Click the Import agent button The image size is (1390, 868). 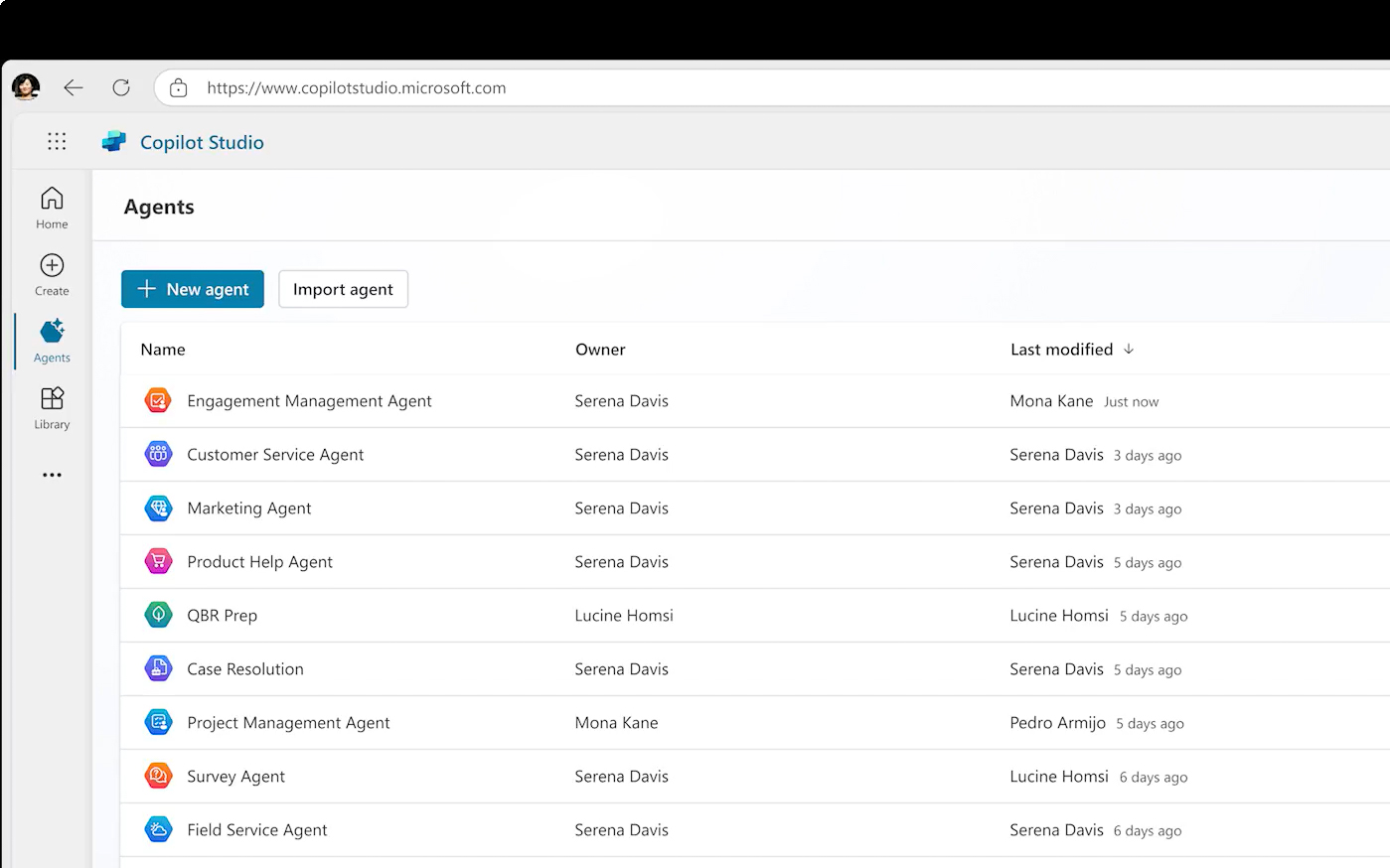pos(343,289)
